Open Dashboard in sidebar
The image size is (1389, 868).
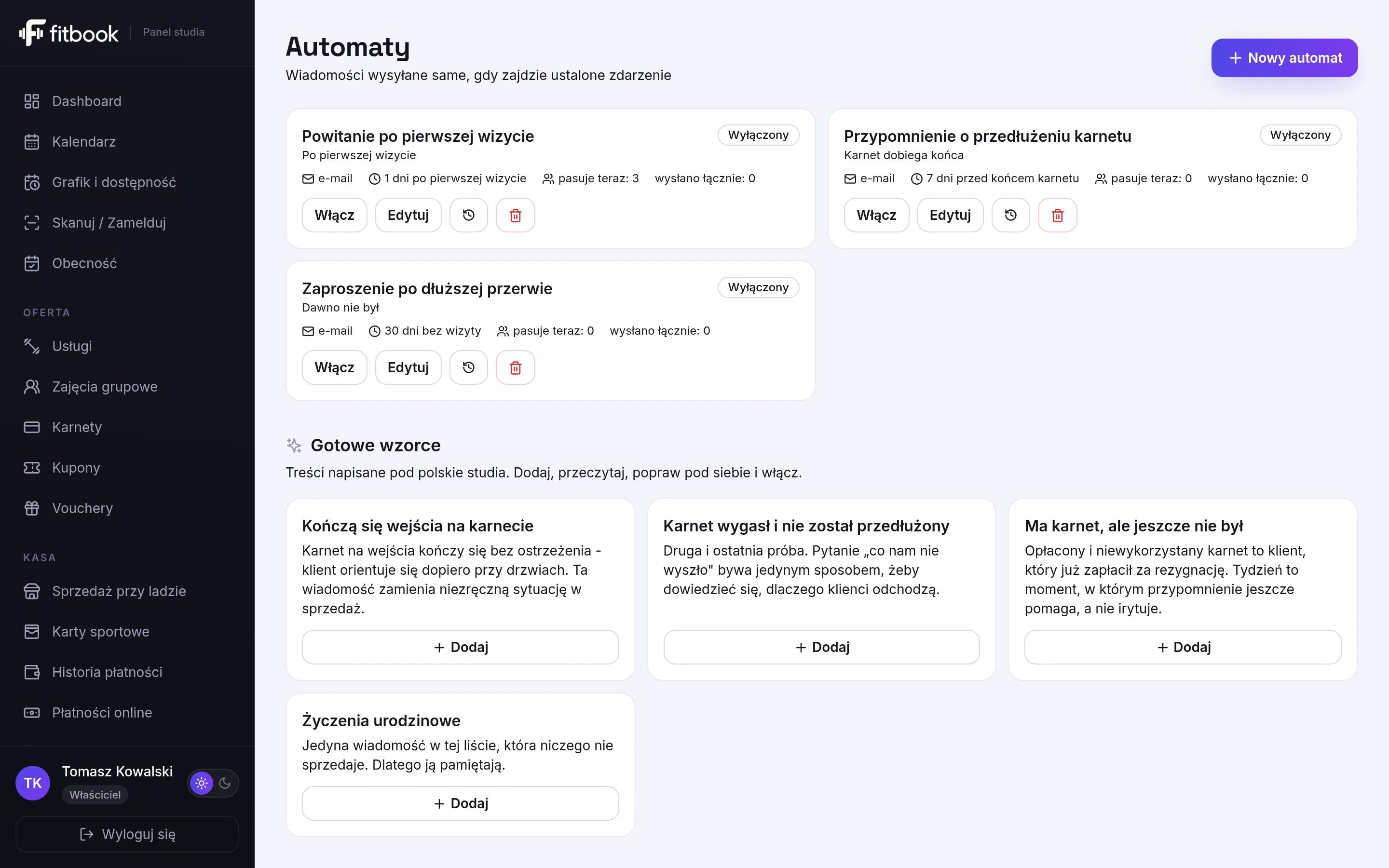pos(127,101)
